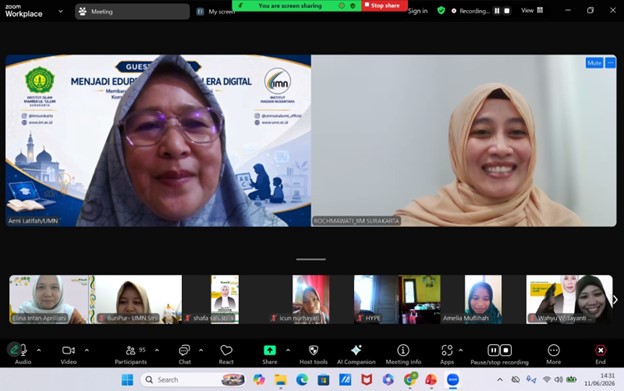Open the React heart menu

[226, 353]
